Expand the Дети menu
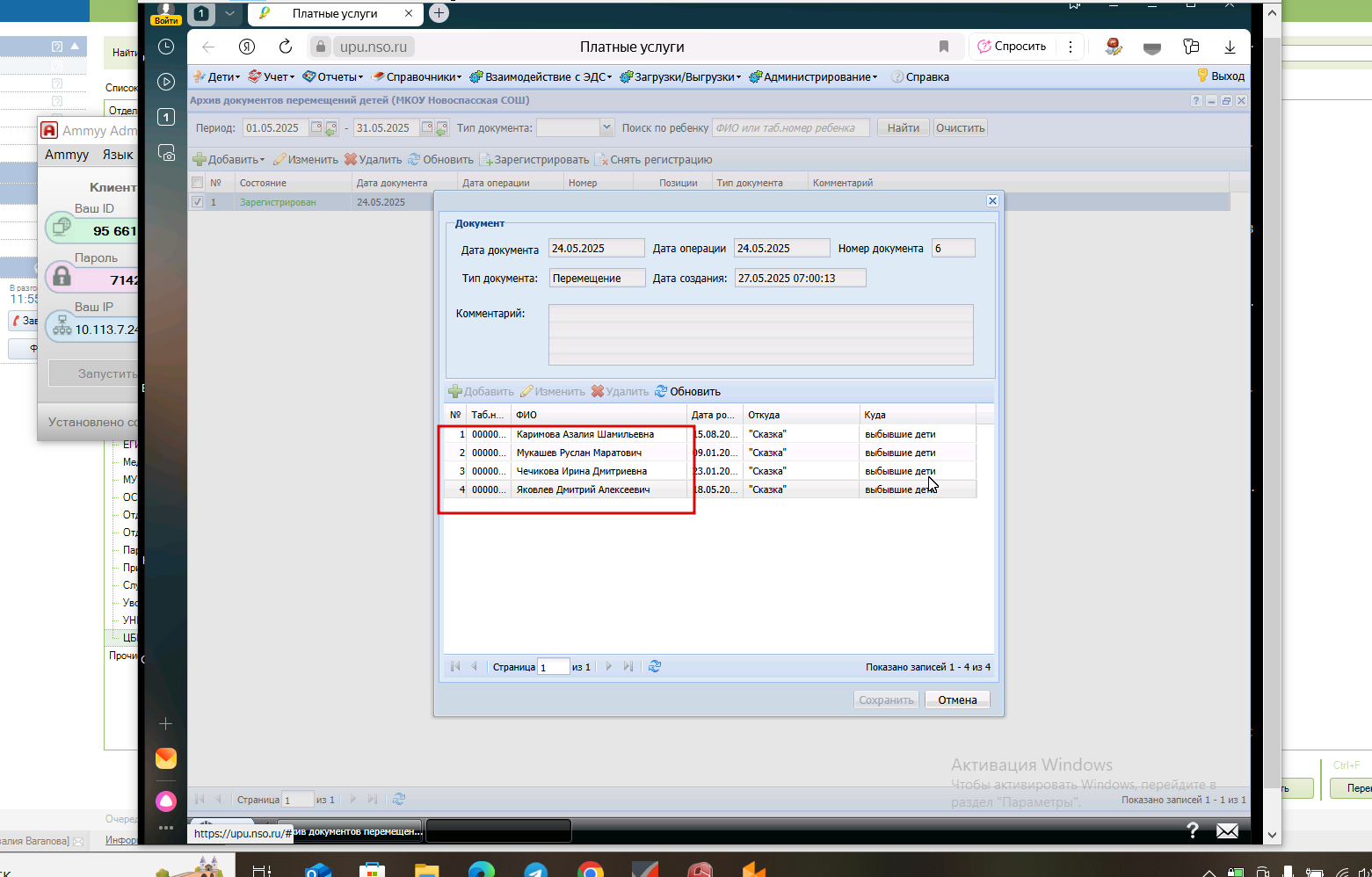The image size is (1372, 877). [216, 76]
